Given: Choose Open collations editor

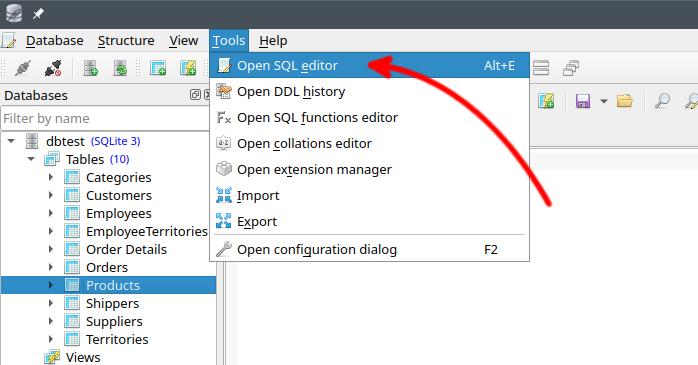Looking at the screenshot, I should [369, 143].
